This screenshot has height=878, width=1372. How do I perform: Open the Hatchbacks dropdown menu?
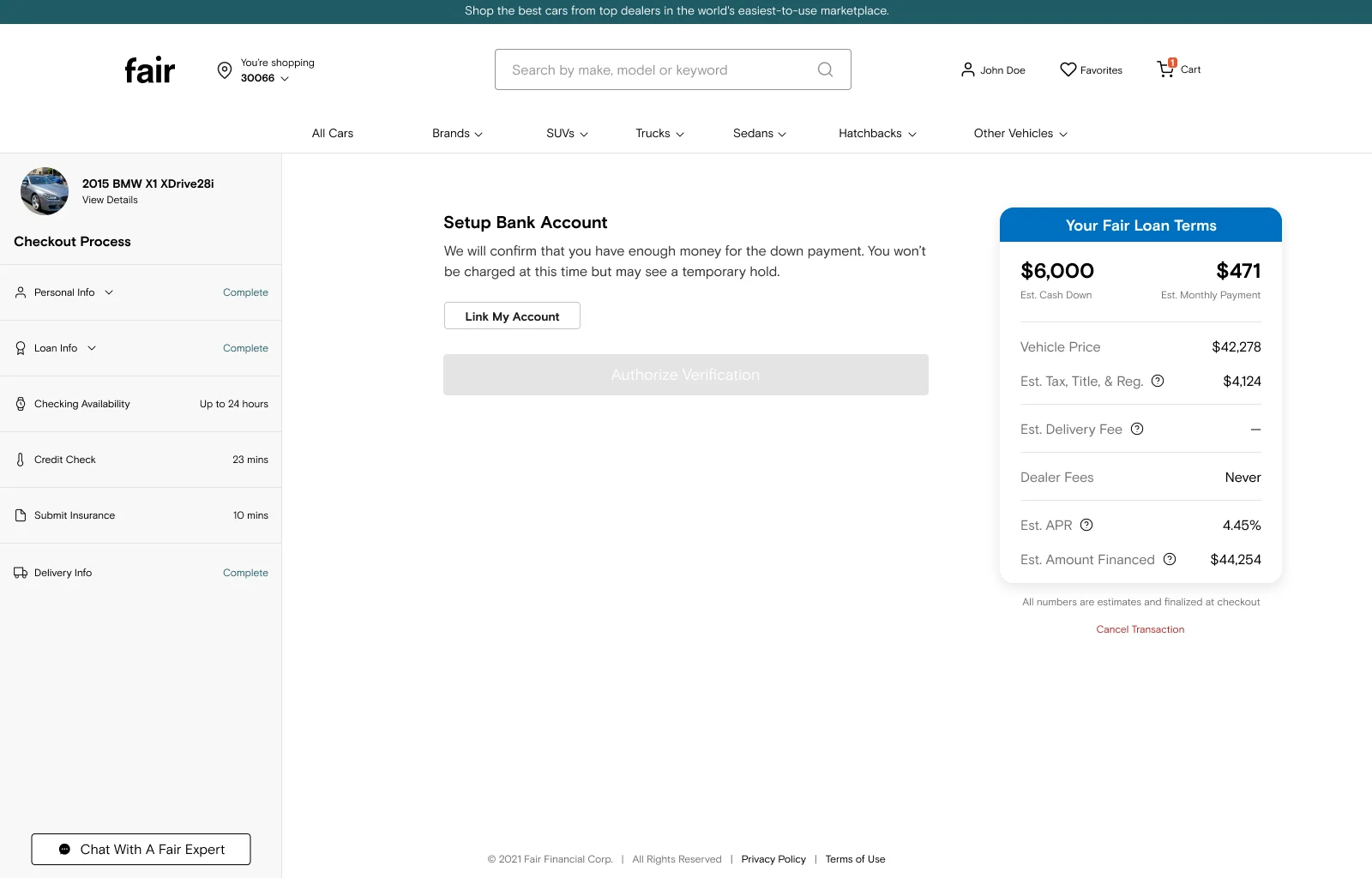(877, 134)
